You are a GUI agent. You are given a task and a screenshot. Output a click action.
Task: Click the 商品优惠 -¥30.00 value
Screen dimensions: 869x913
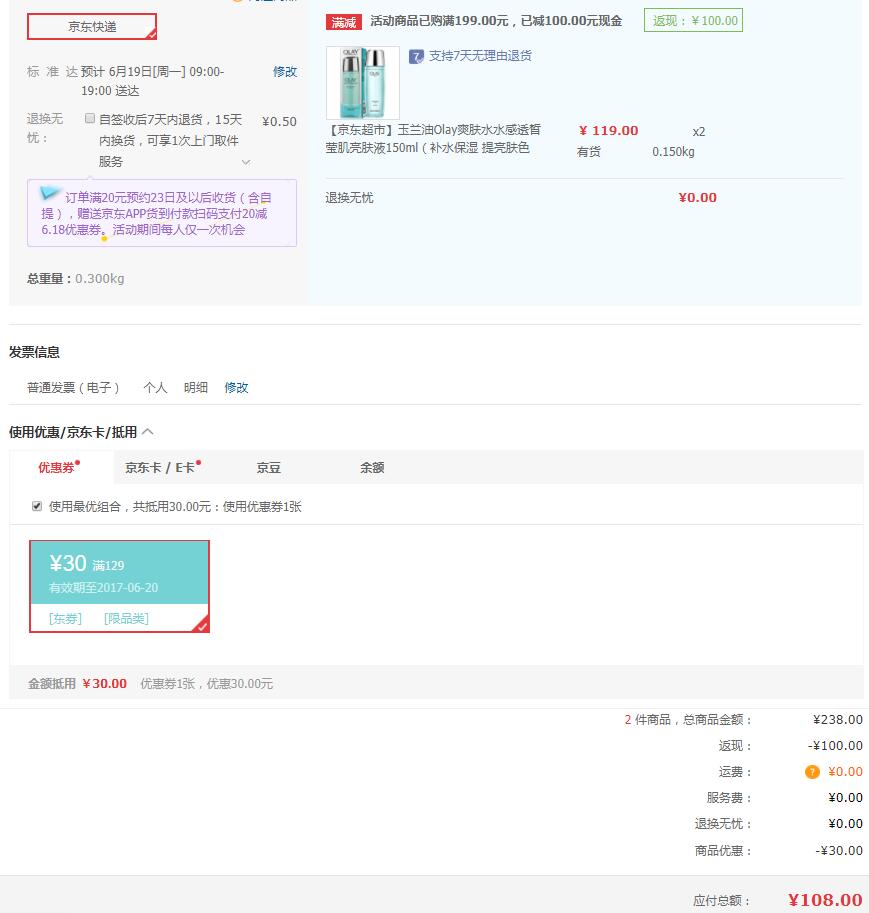(x=839, y=851)
